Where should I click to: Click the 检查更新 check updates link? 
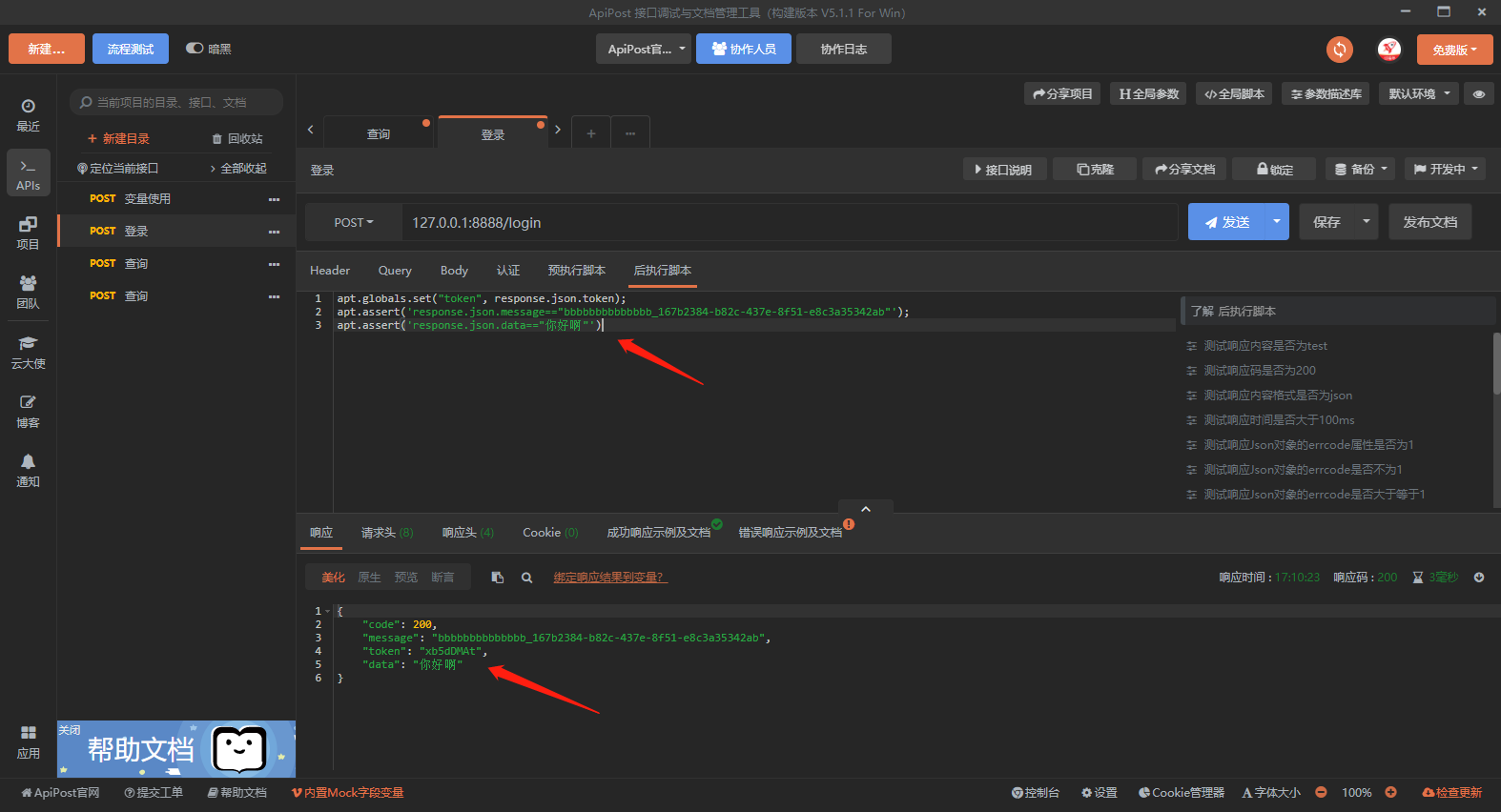[x=1452, y=793]
